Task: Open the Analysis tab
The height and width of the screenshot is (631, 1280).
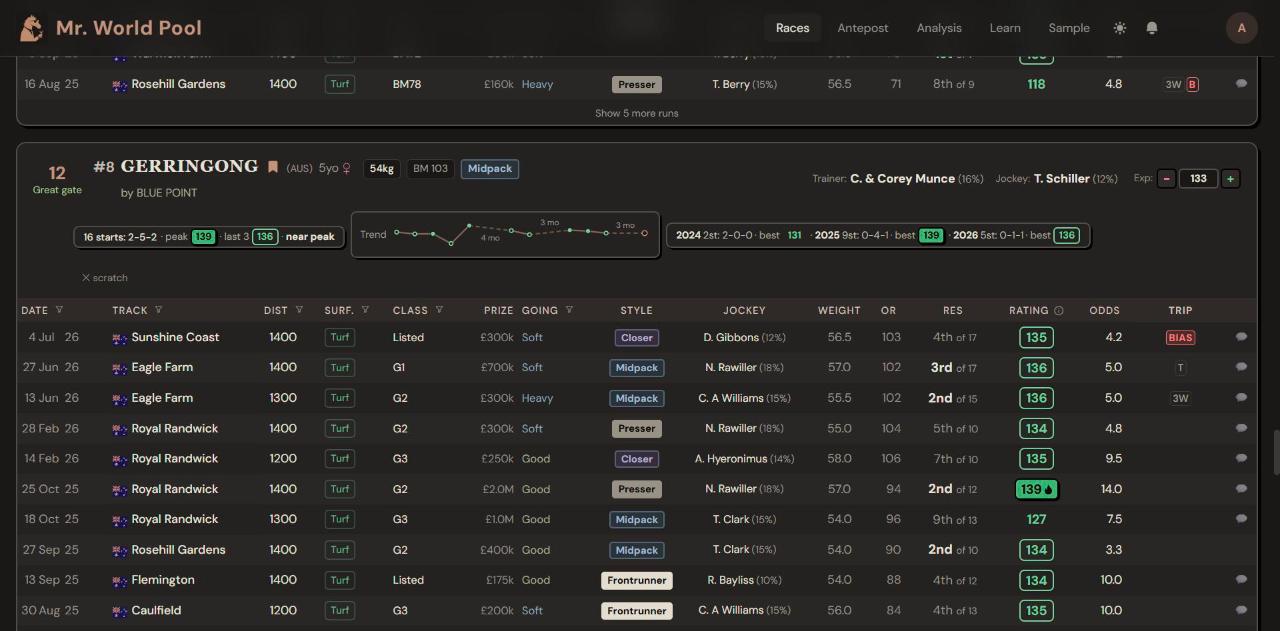Action: click(939, 28)
